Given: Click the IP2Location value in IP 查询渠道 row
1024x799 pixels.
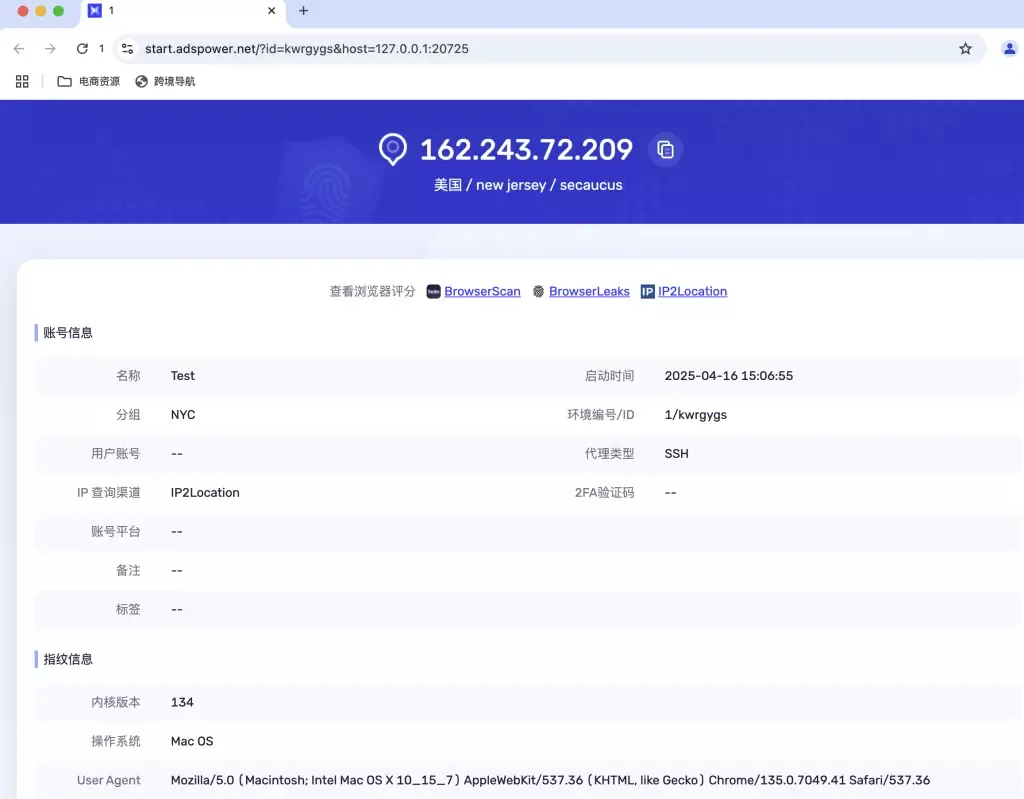Looking at the screenshot, I should point(205,493).
